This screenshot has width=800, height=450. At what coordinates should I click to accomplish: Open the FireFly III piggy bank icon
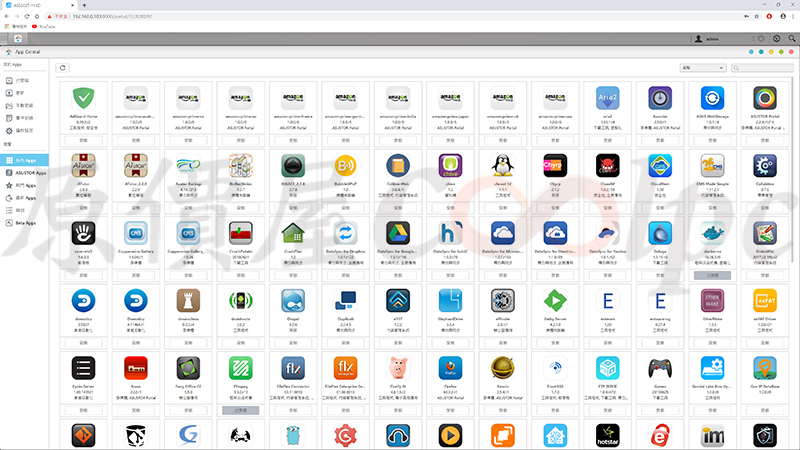pyautogui.click(x=398, y=368)
